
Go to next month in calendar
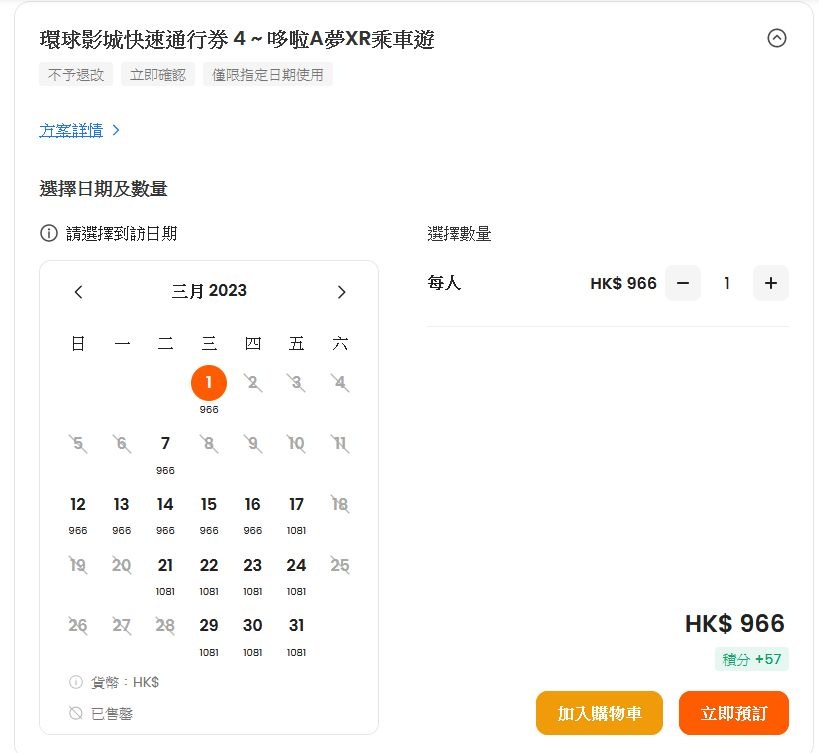(x=342, y=292)
